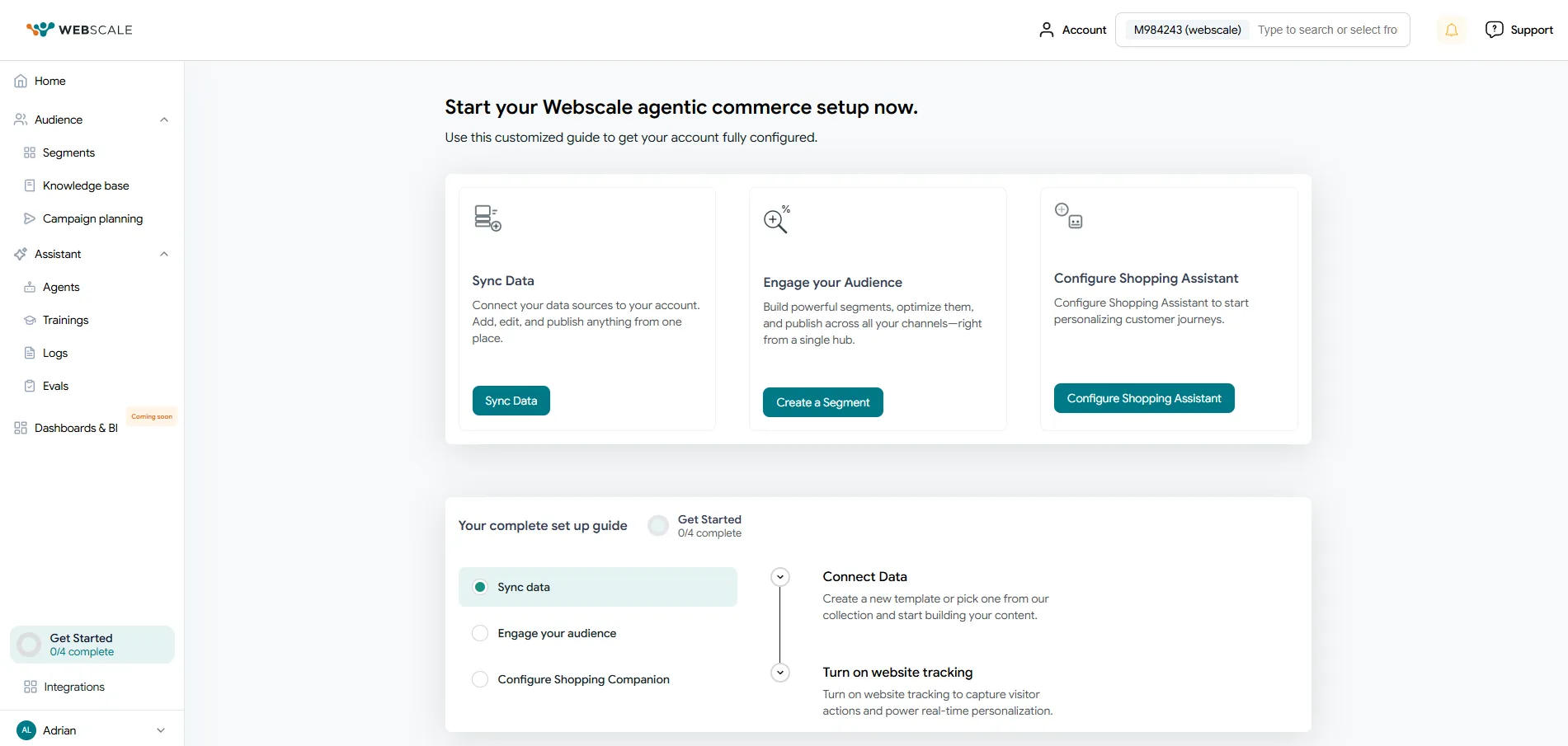
Task: Click the sidebar 0/4 complete text
Action: [82, 652]
